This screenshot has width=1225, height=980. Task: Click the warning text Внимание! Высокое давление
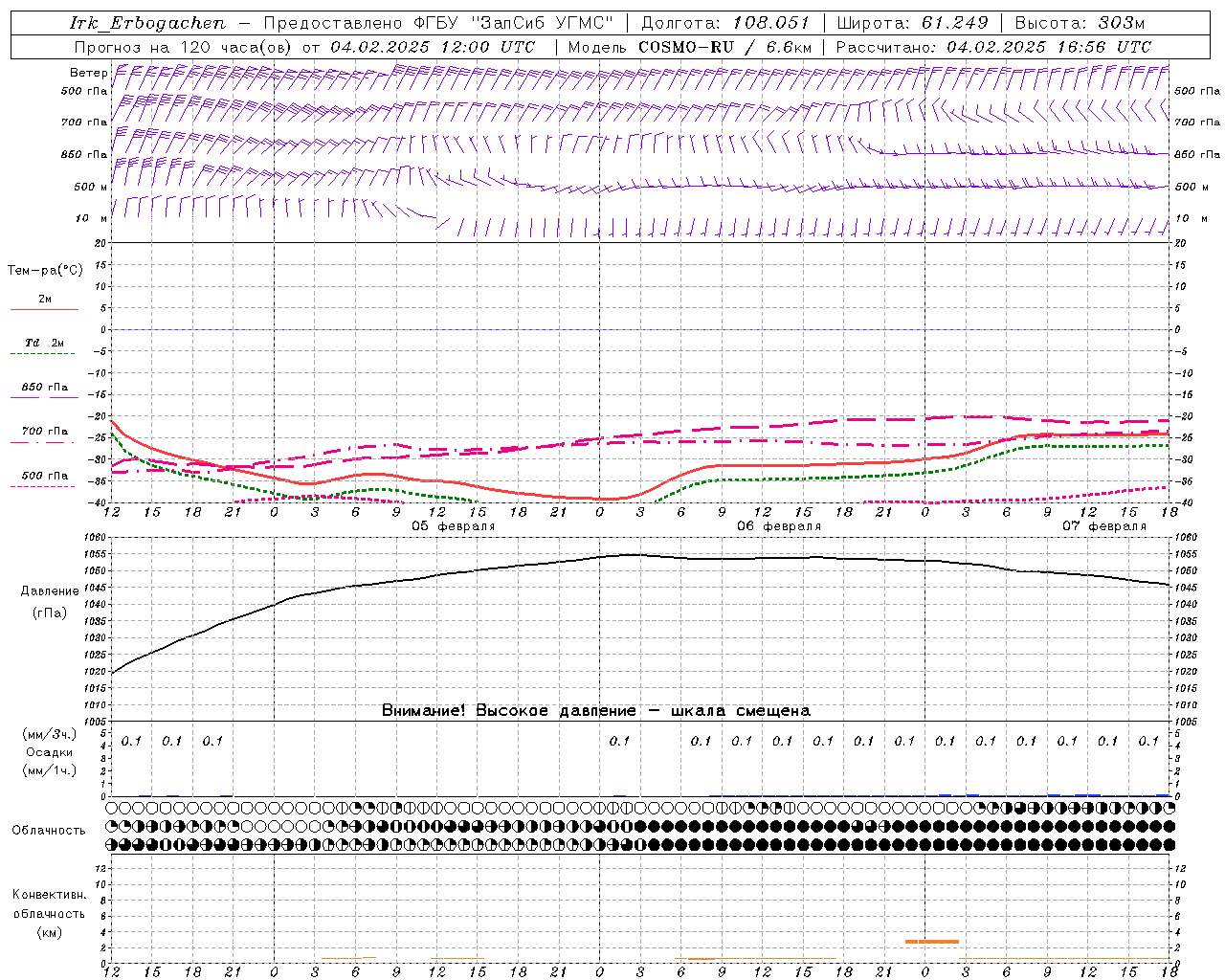pyautogui.click(x=509, y=710)
